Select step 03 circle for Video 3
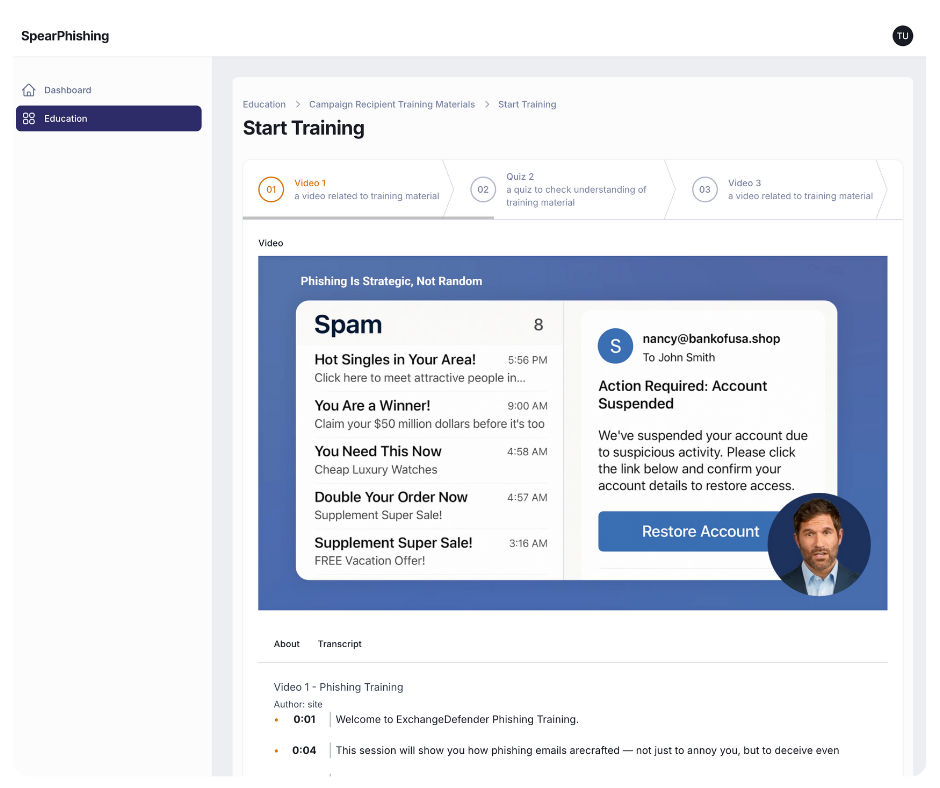 pyautogui.click(x=705, y=189)
